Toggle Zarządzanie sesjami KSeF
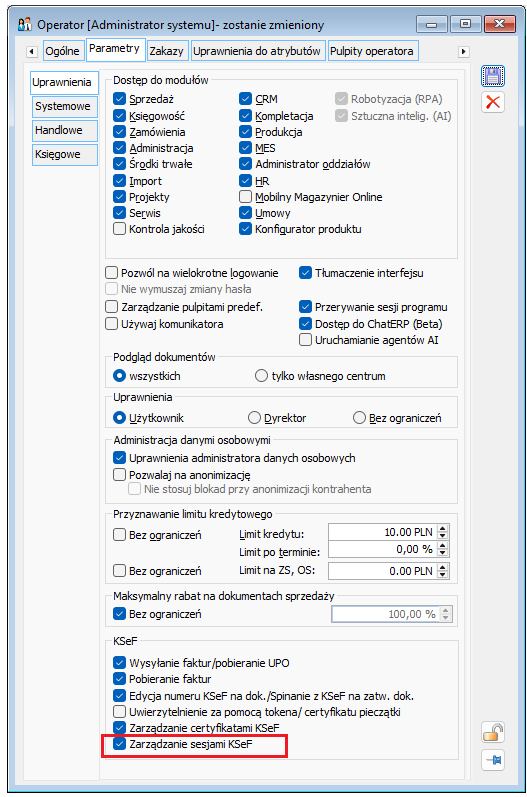This screenshot has height=797, width=527. click(119, 744)
